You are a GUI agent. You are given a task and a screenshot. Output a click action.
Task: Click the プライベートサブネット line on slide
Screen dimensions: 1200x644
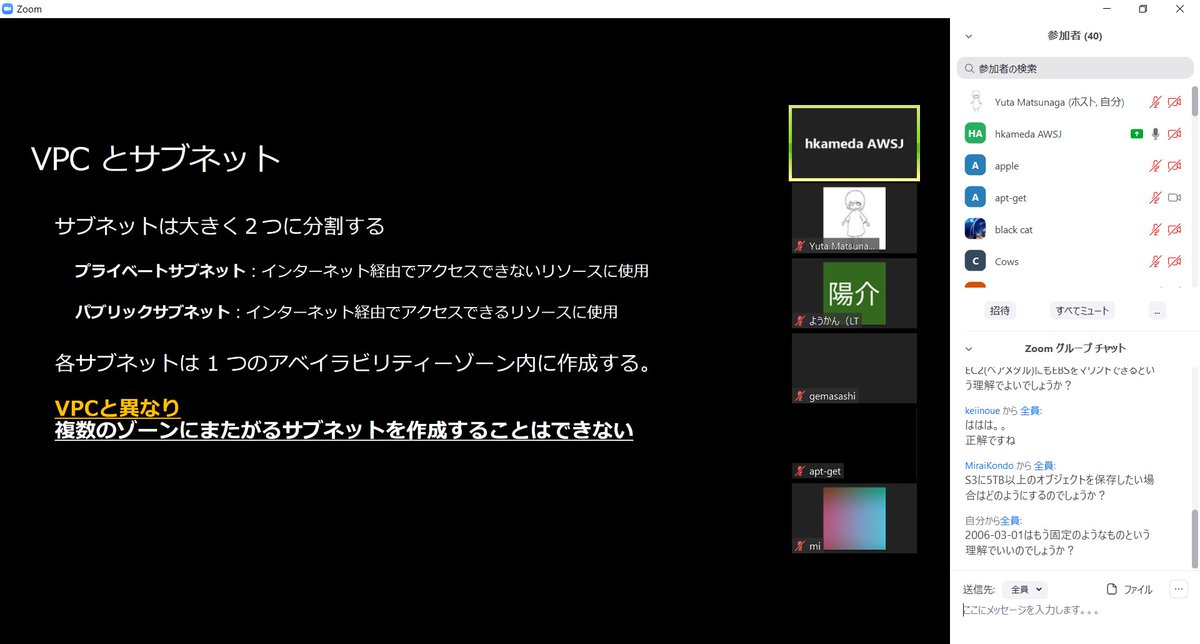pyautogui.click(x=362, y=271)
